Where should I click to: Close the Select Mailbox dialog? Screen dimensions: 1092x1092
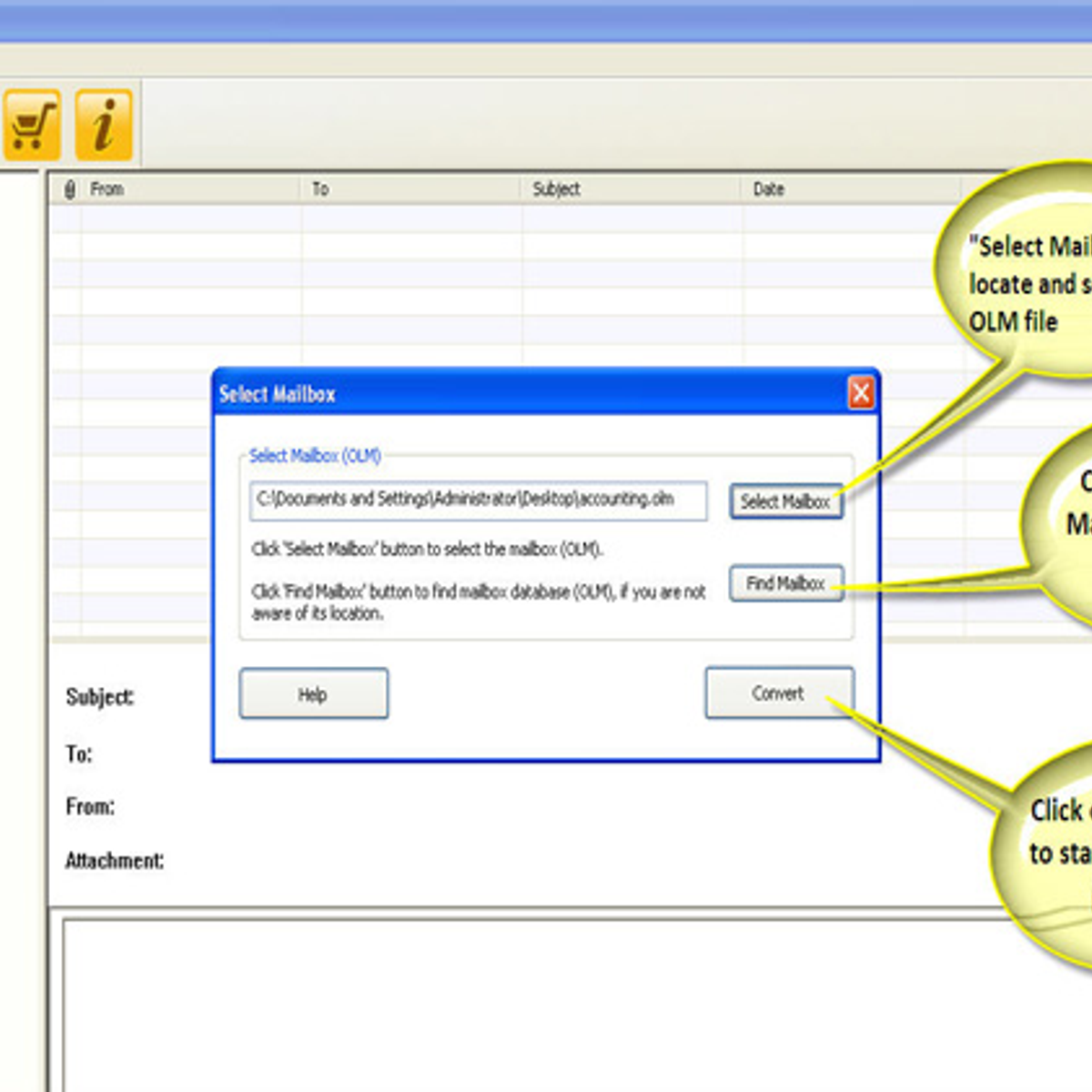click(x=861, y=393)
